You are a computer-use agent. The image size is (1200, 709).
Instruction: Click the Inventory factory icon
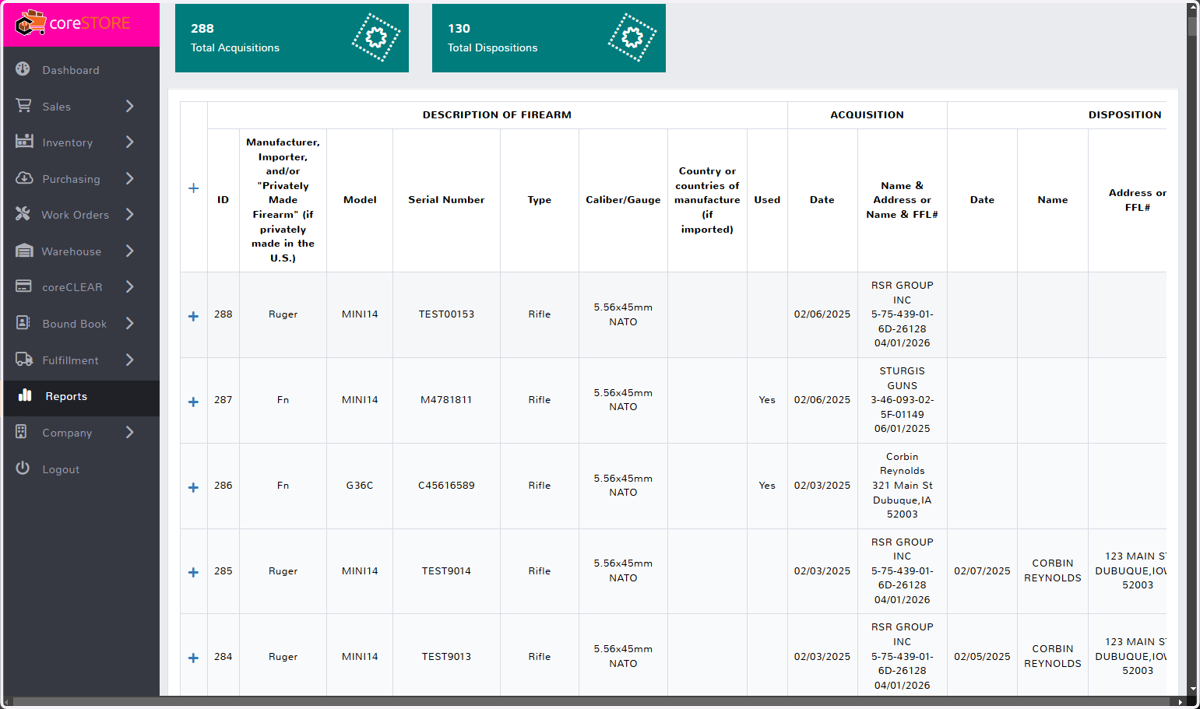(24, 142)
